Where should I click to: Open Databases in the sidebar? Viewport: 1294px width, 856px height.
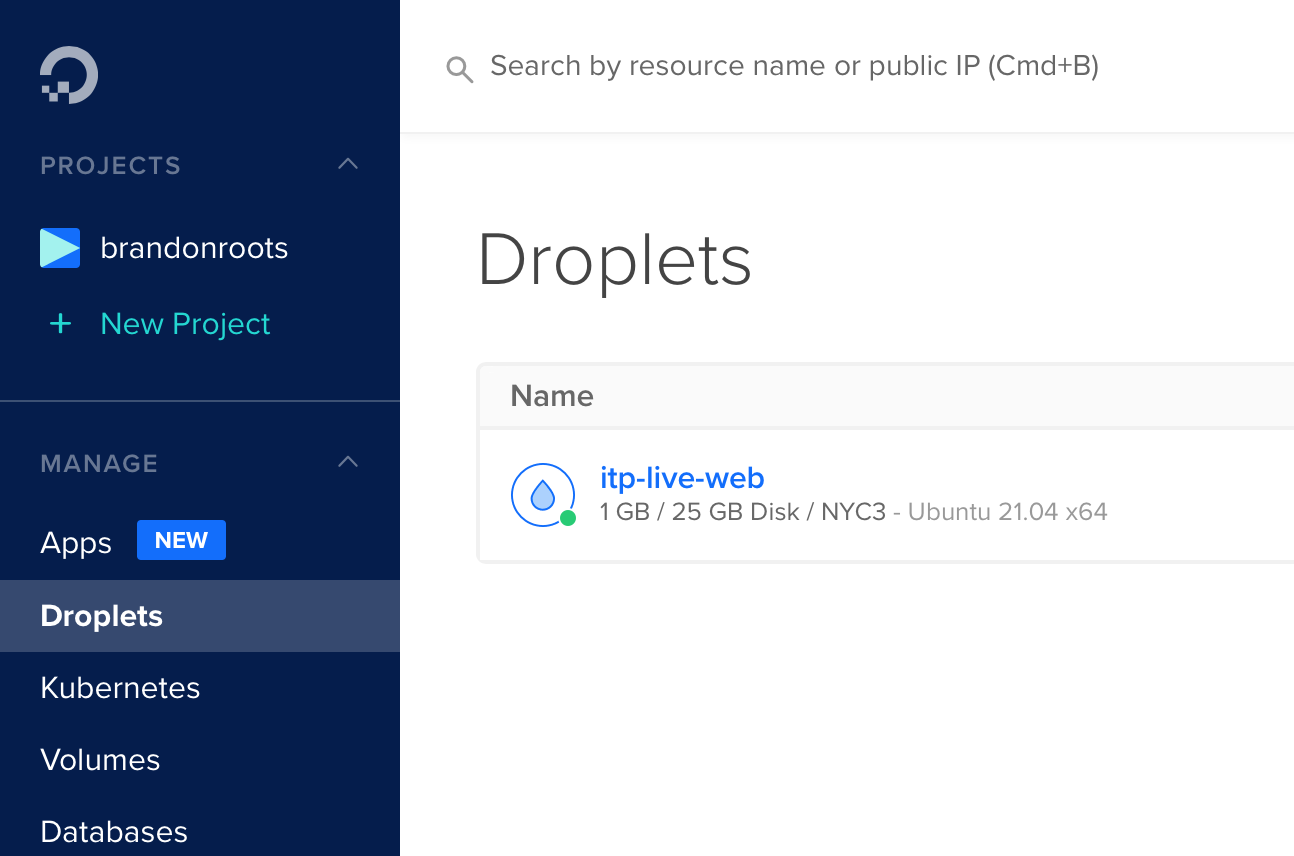(x=114, y=832)
